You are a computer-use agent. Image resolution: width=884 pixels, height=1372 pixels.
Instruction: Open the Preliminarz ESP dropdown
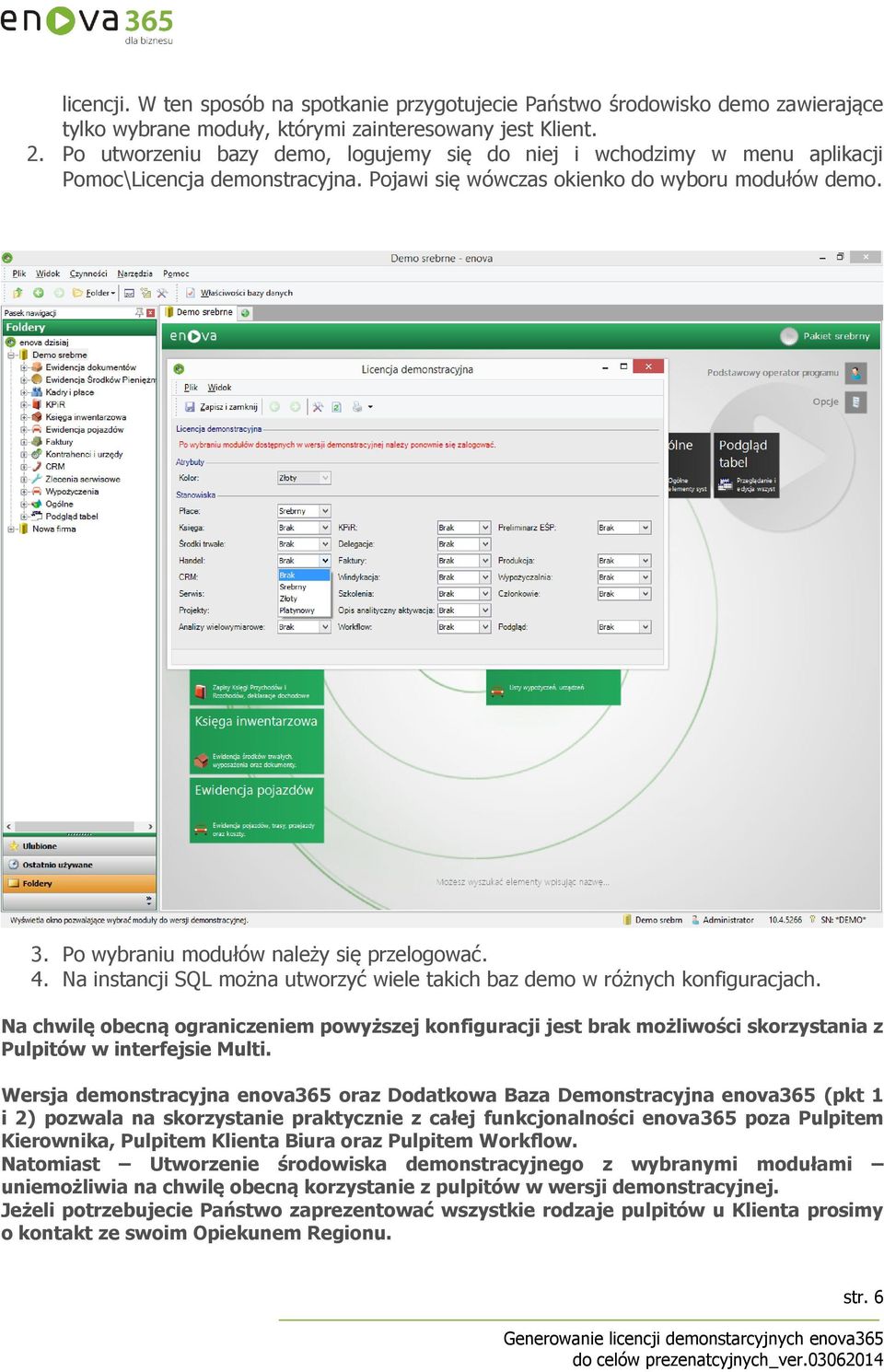(x=624, y=528)
